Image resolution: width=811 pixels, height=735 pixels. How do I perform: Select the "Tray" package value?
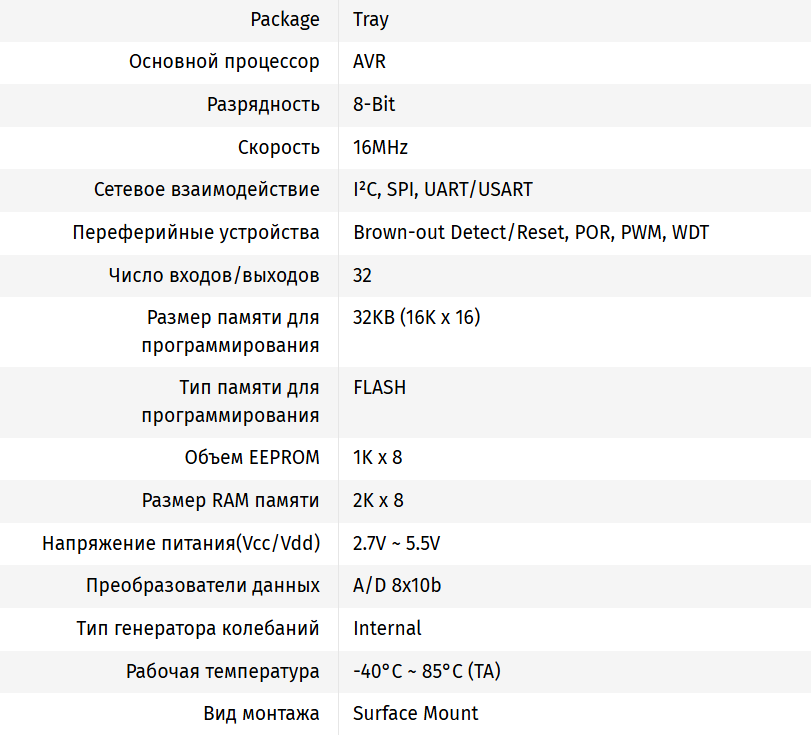tap(371, 20)
